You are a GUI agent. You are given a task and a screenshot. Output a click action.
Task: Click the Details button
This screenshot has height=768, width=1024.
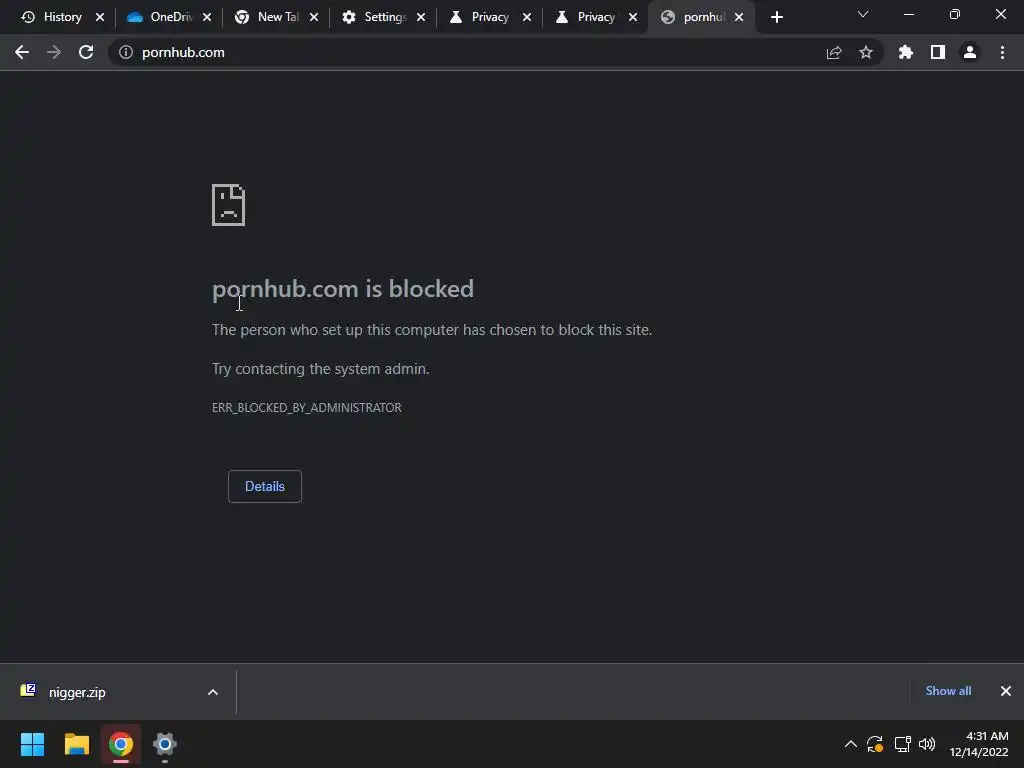[x=264, y=487]
